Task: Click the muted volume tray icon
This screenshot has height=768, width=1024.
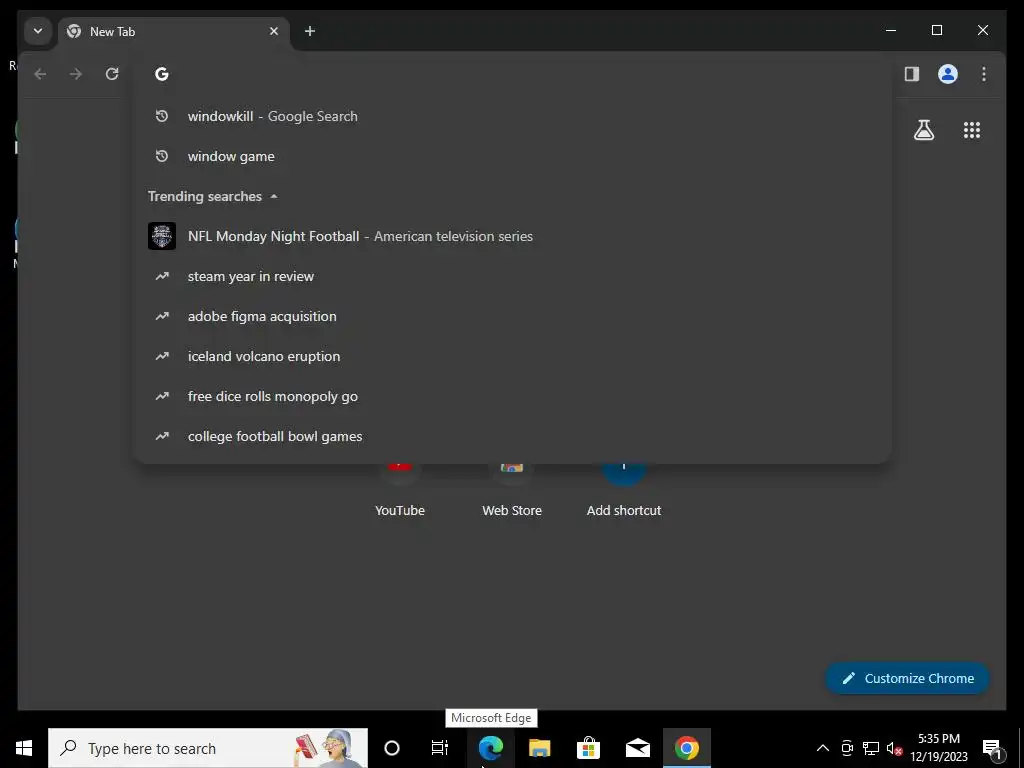Action: click(894, 748)
